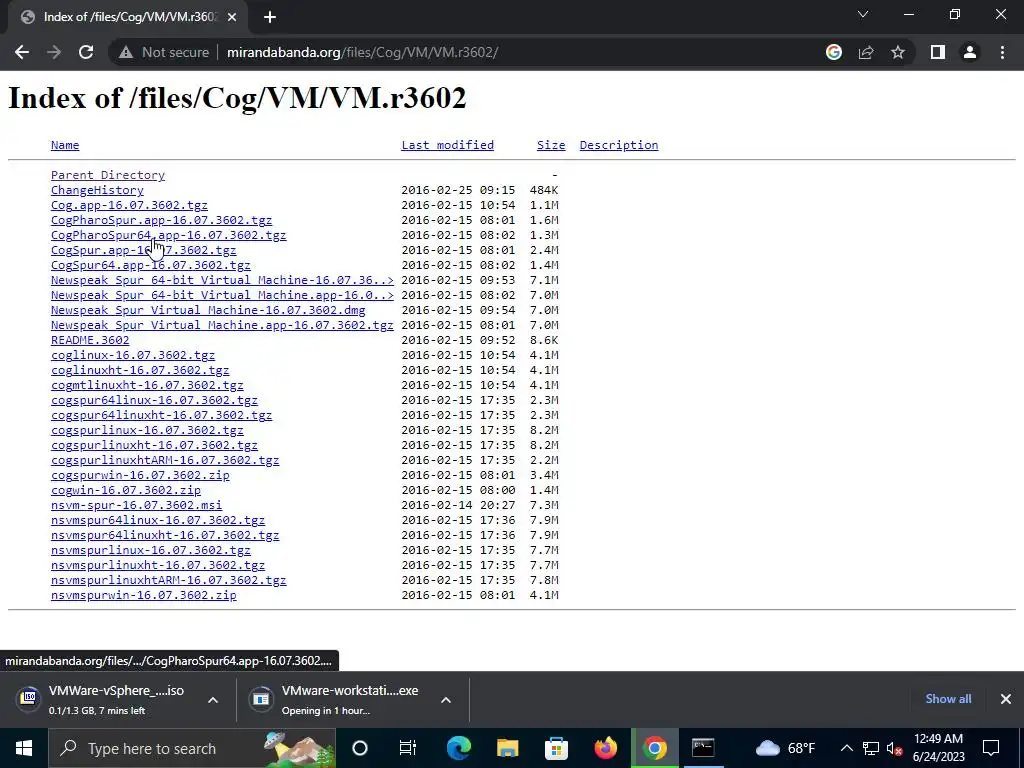Download nsvmspur64linux-16.07.3602.tgz

(158, 520)
